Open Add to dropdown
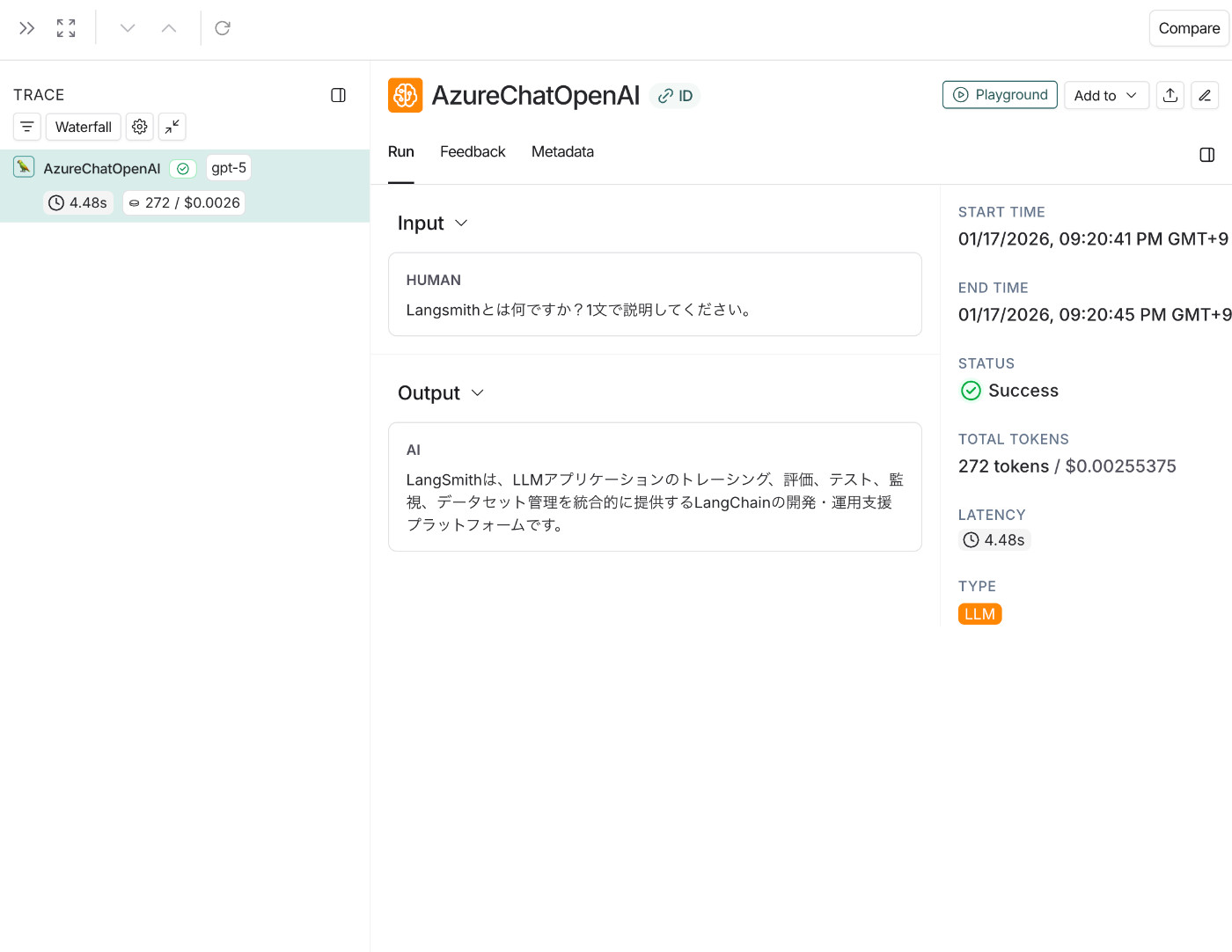Screen dimensions: 1232x952 (x=1106, y=95)
